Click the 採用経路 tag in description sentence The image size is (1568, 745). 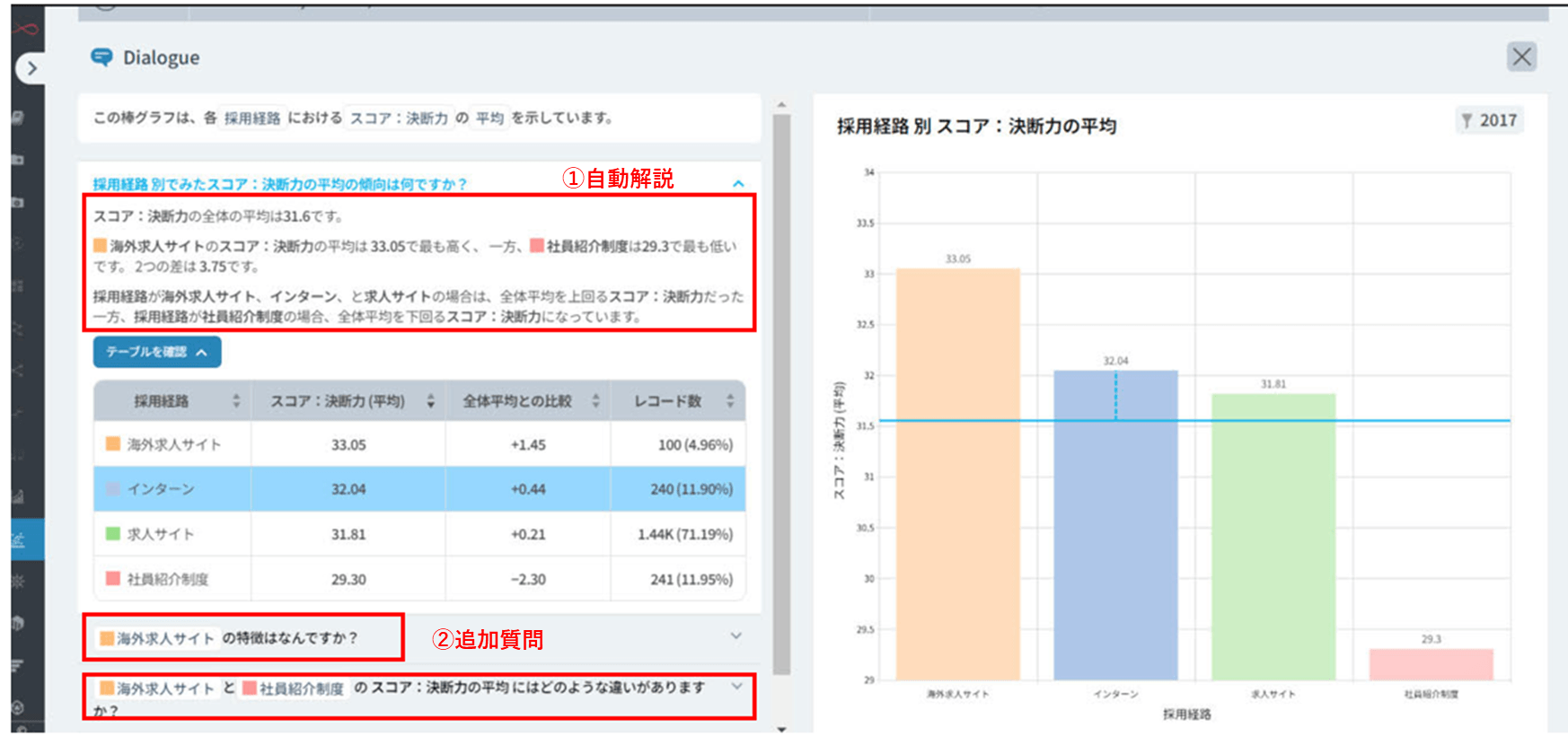point(252,118)
